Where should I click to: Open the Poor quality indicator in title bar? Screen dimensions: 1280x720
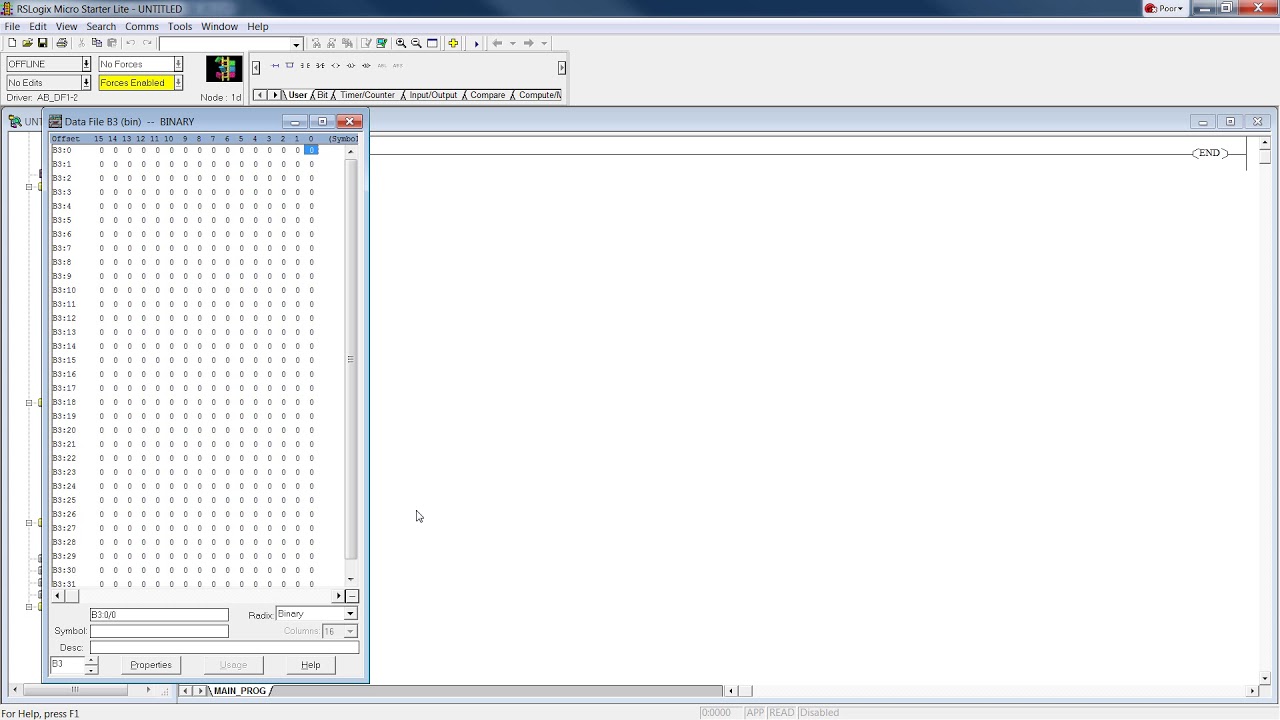(x=1165, y=8)
